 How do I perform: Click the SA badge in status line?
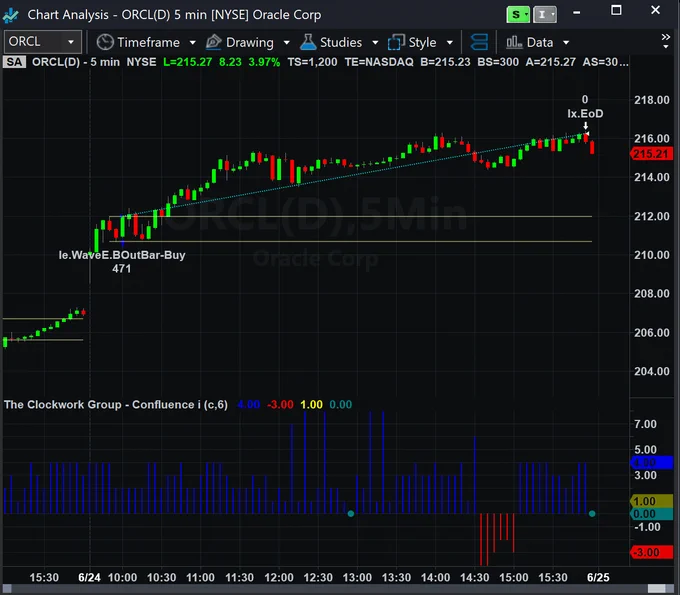coord(14,62)
